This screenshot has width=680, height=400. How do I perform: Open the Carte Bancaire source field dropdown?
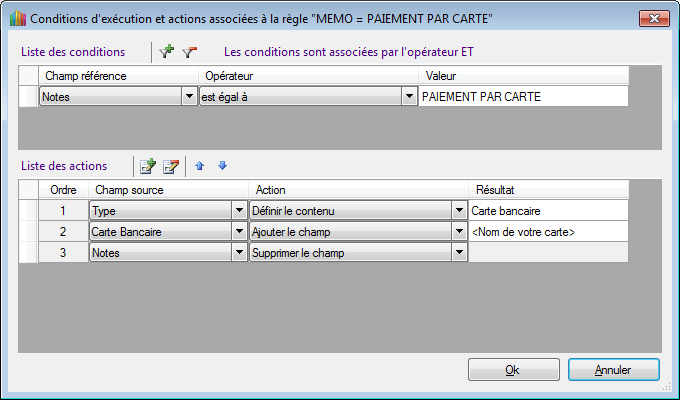click(239, 232)
